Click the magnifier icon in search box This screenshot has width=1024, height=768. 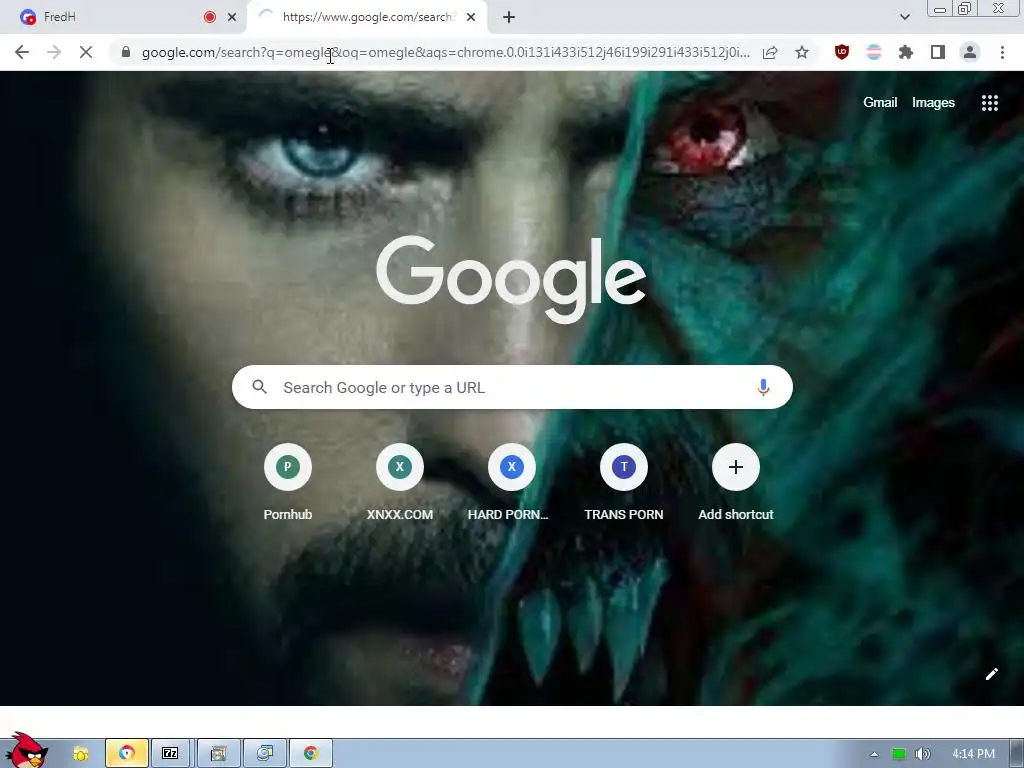pos(259,387)
